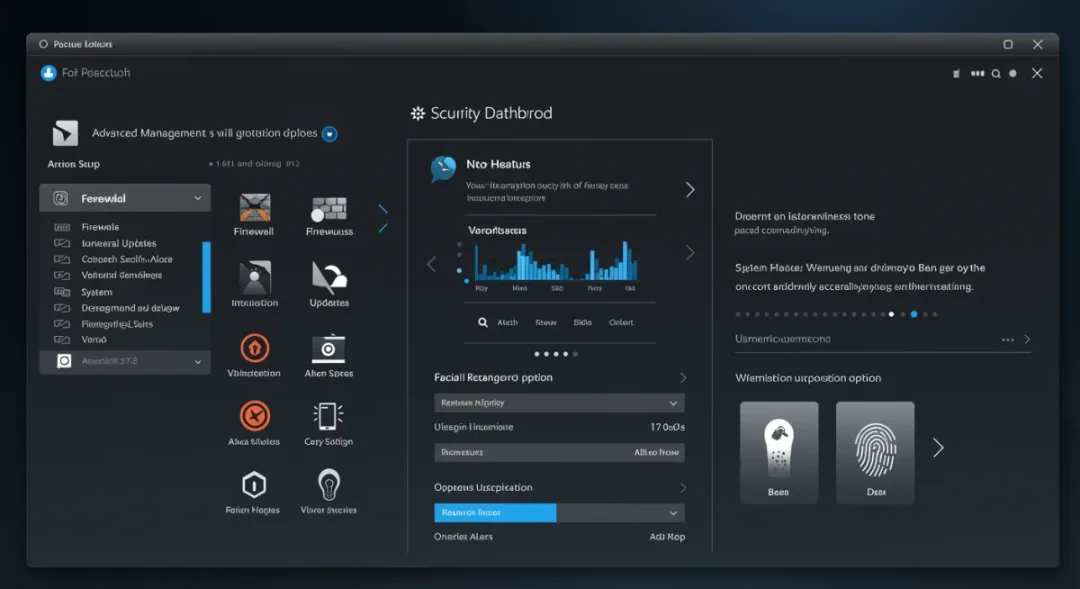This screenshot has width=1080, height=589.
Task: Click the small bar icon in top toolbar
Action: (956, 74)
